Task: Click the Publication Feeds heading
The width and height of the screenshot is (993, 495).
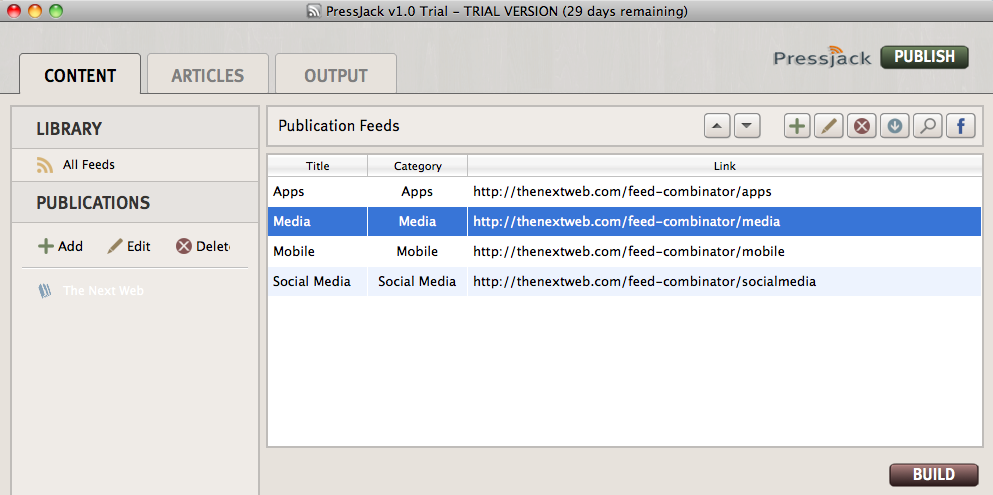Action: coord(339,126)
